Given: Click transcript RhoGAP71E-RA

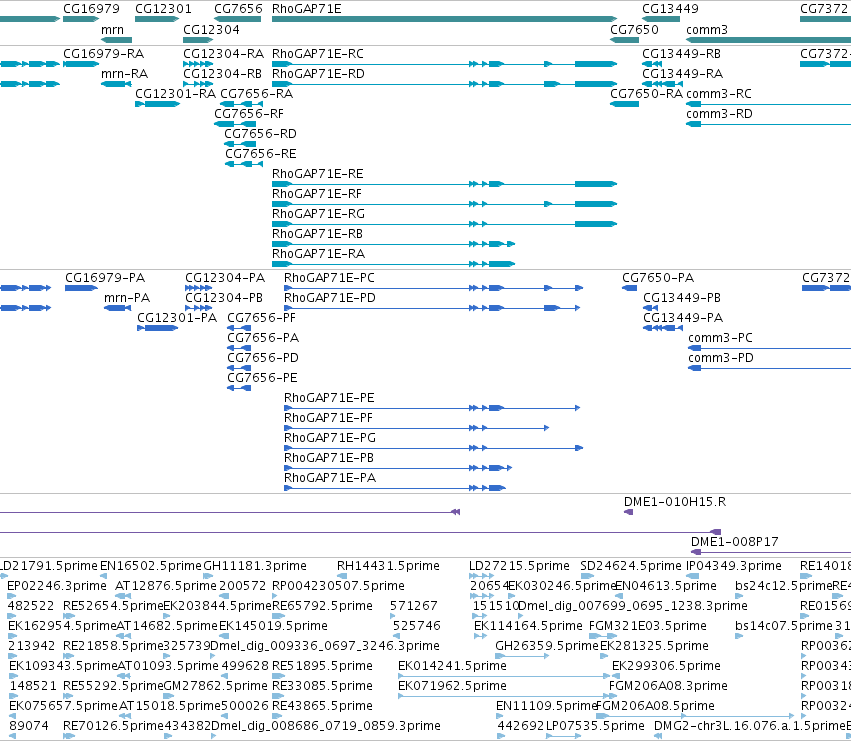Looking at the screenshot, I should coord(318,255).
